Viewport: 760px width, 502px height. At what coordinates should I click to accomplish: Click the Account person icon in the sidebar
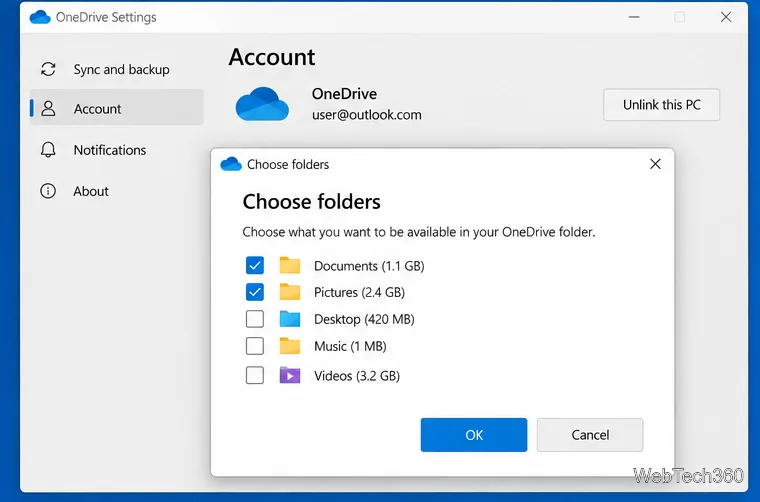point(48,109)
